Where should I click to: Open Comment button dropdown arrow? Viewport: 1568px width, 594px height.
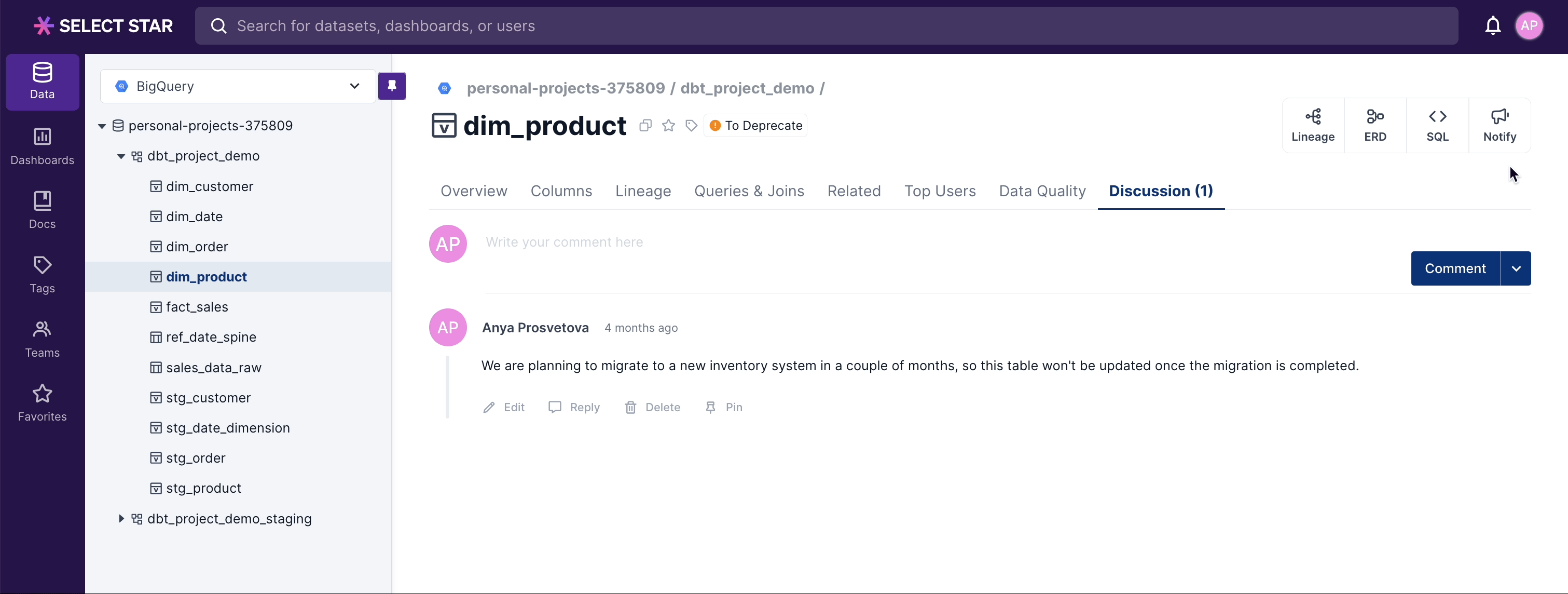(x=1516, y=268)
